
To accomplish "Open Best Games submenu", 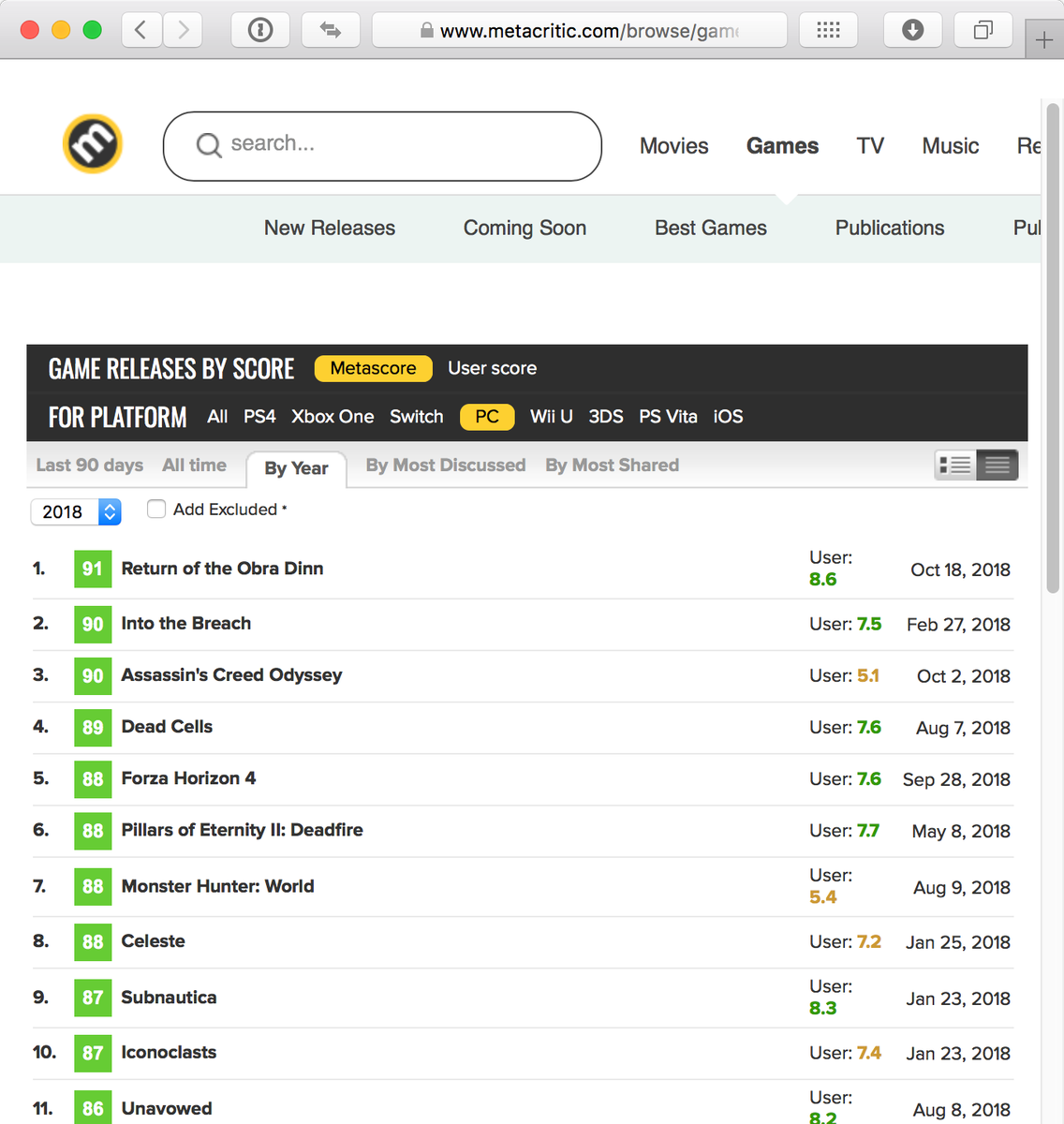I will click(x=711, y=228).
